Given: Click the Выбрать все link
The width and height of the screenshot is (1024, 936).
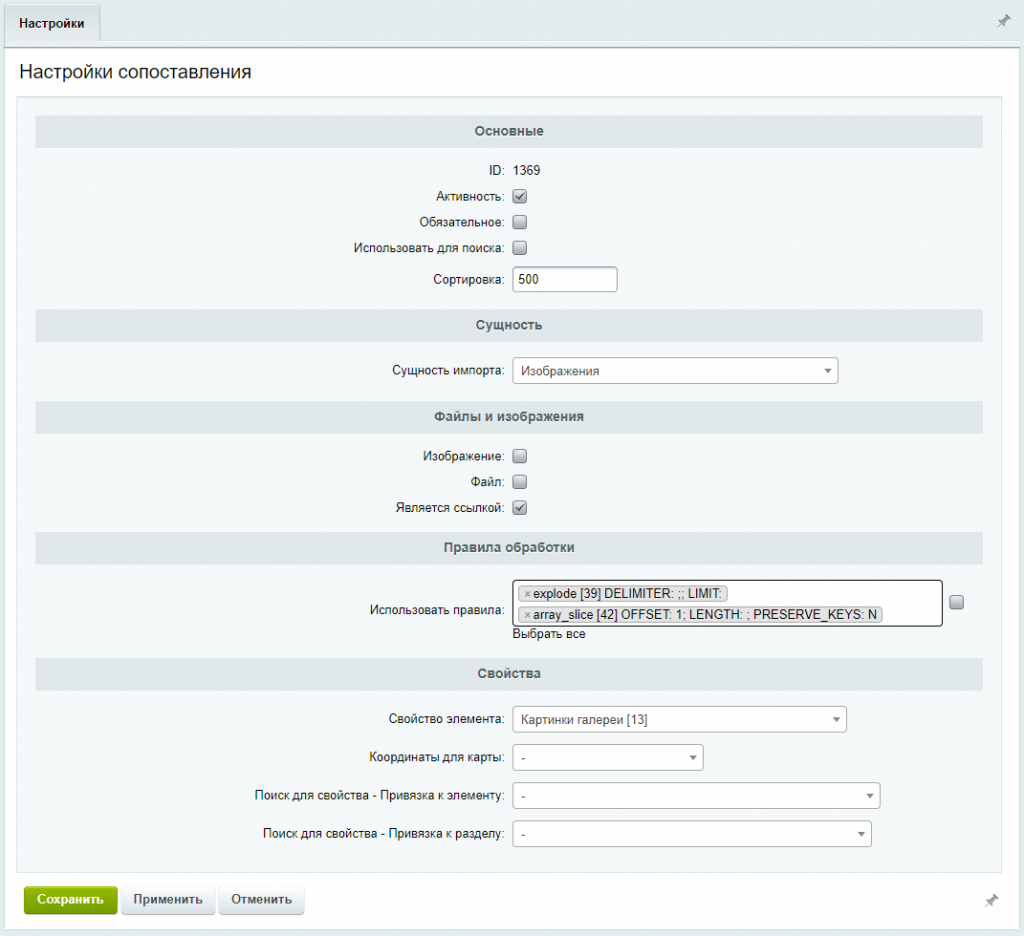Looking at the screenshot, I should click(549, 634).
